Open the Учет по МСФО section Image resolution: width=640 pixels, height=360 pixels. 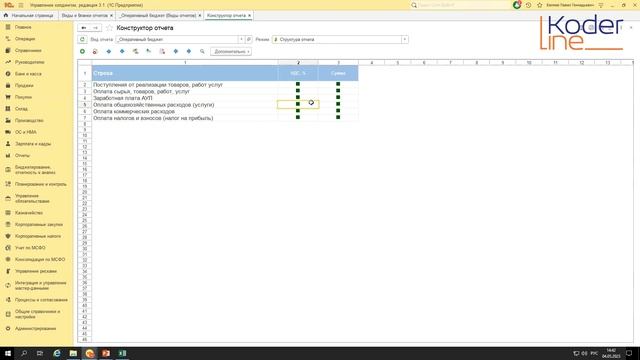(30, 248)
